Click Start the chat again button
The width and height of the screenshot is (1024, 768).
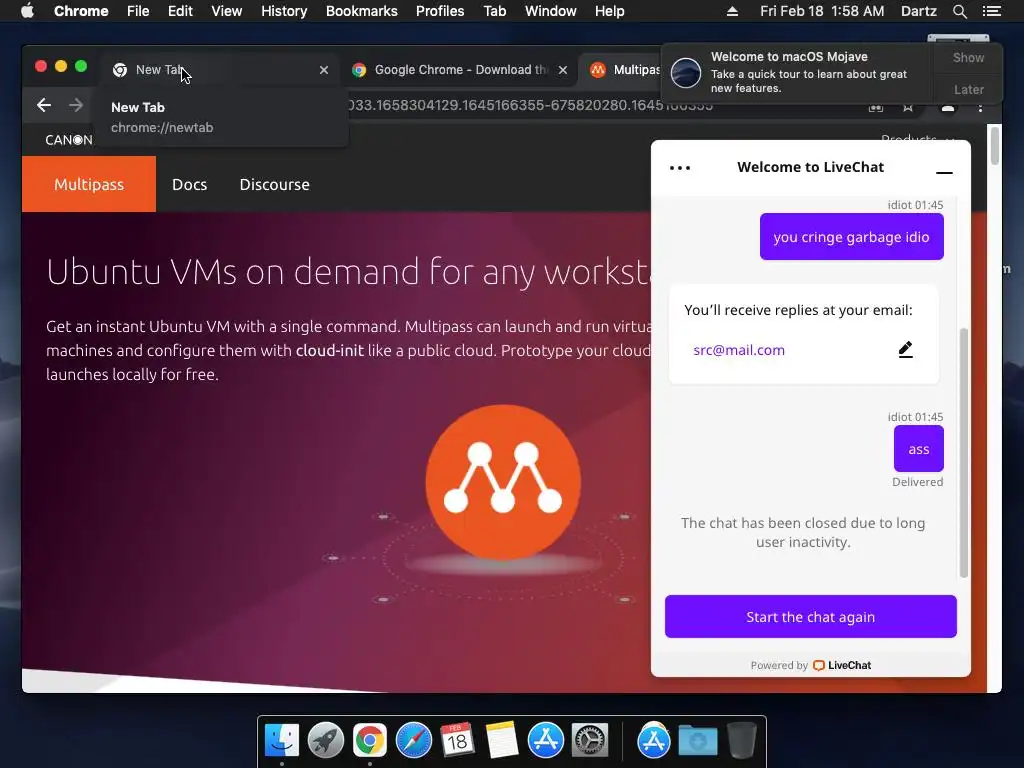pyautogui.click(x=810, y=616)
